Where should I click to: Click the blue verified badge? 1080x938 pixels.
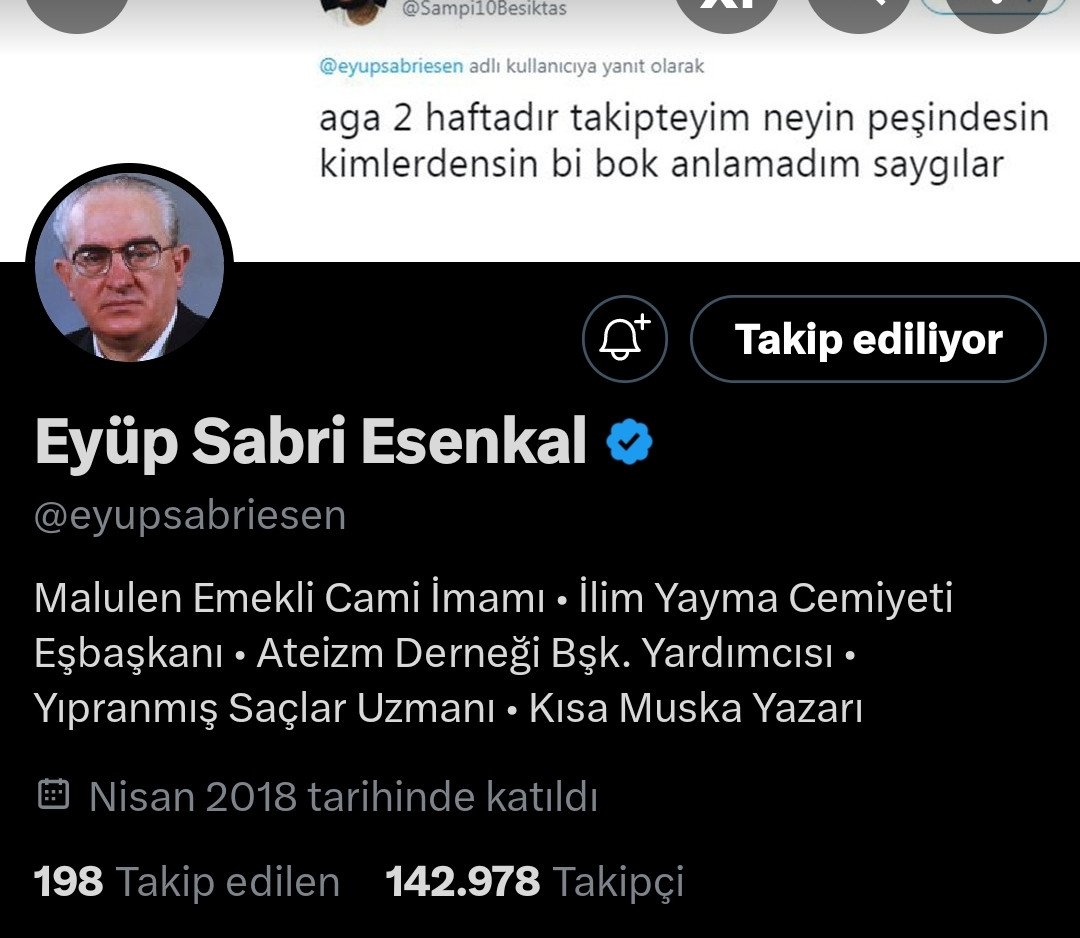click(x=630, y=442)
